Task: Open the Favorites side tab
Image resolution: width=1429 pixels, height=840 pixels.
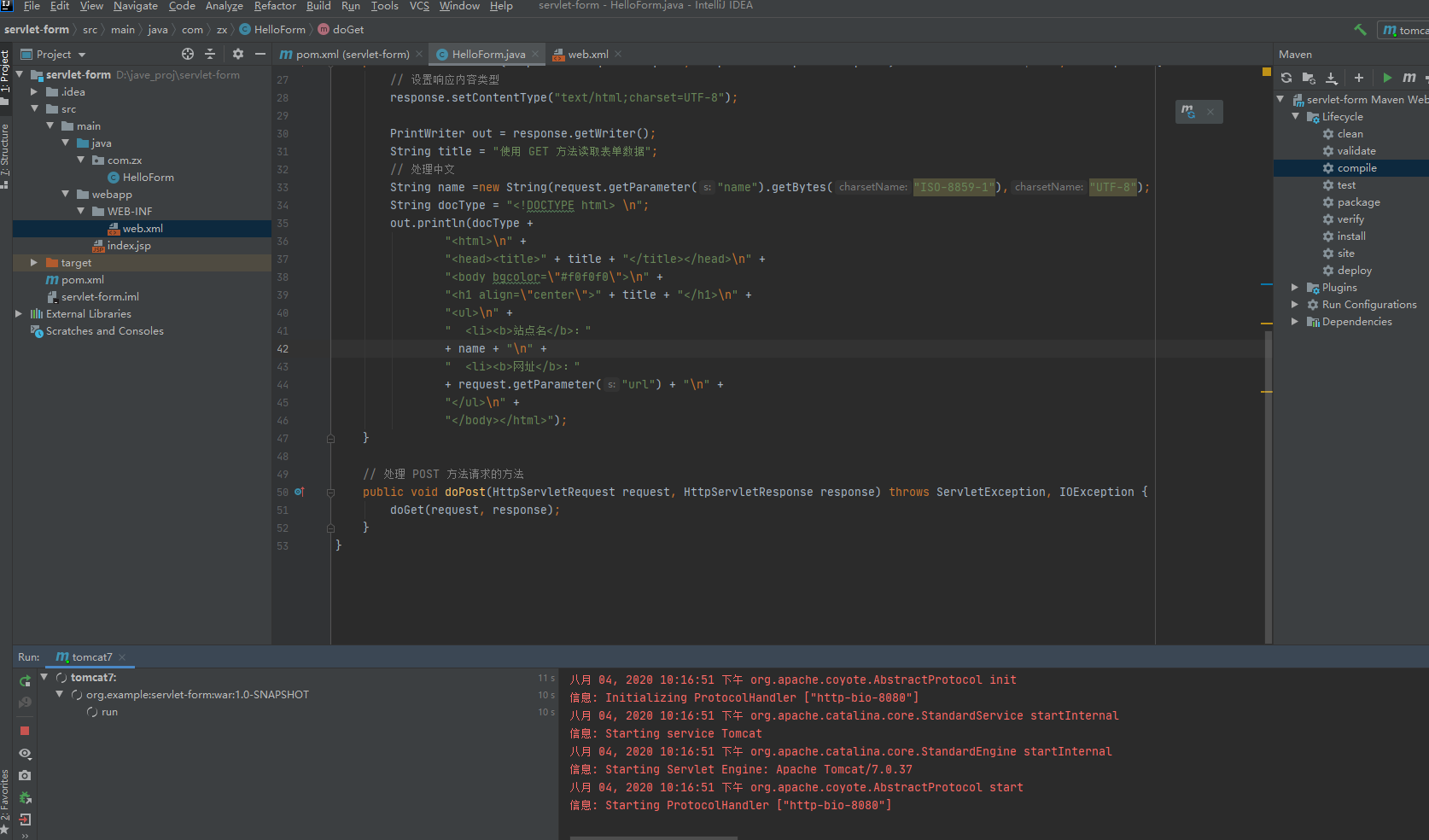Action: coord(5,802)
